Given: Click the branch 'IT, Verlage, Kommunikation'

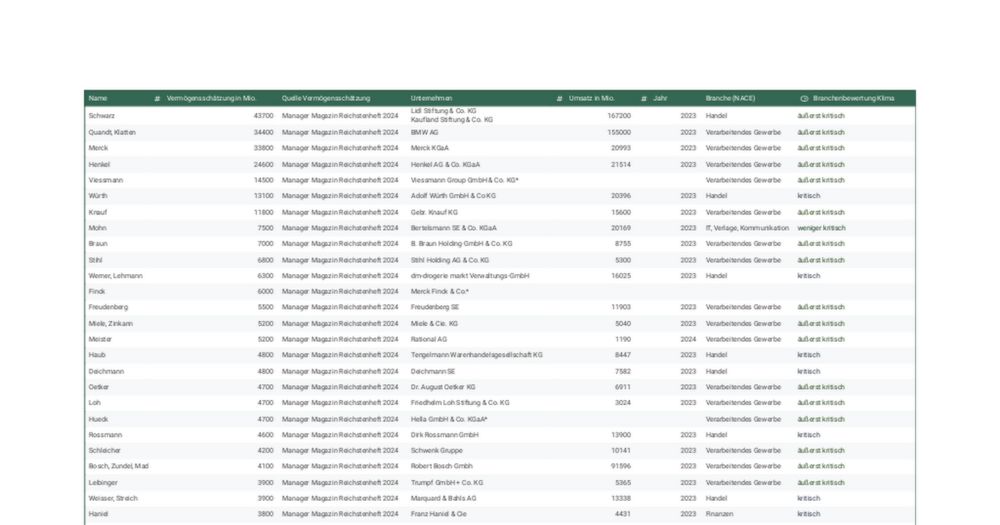Looking at the screenshot, I should pyautogui.click(x=747, y=228).
